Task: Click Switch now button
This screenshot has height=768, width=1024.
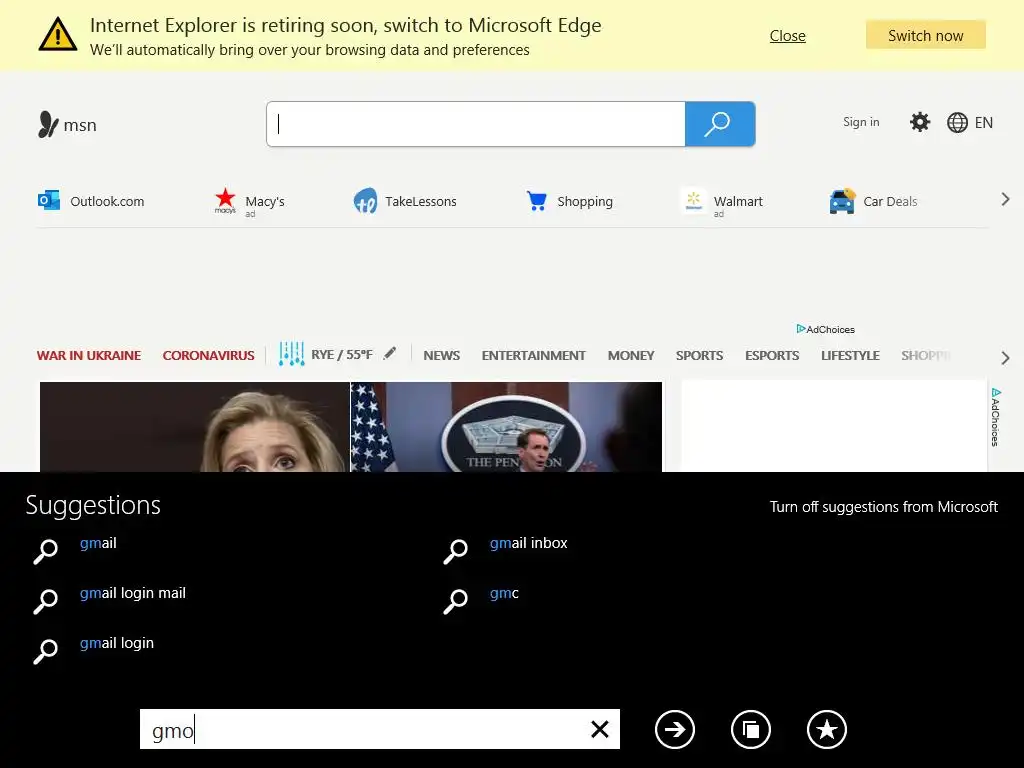Action: pyautogui.click(x=925, y=35)
